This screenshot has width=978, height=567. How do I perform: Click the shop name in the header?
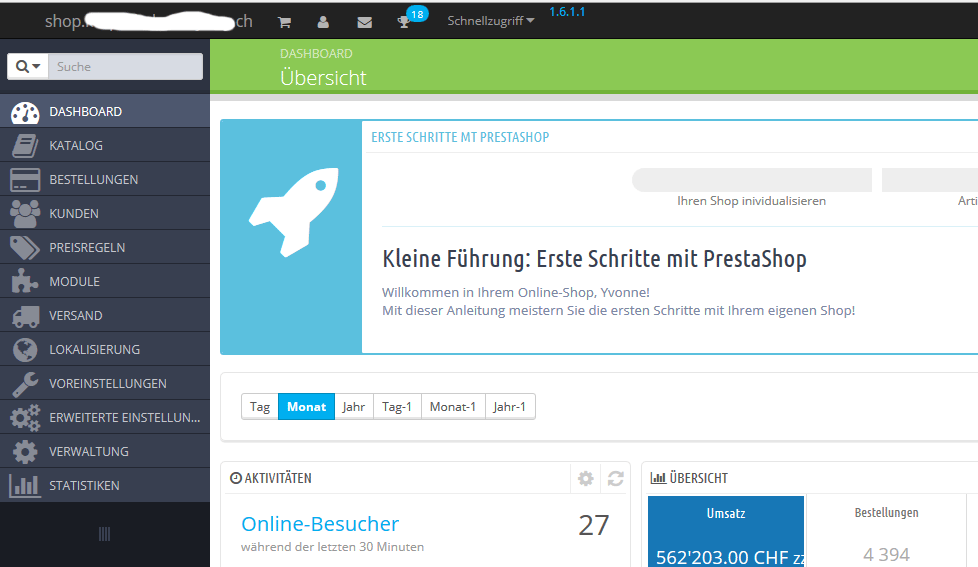pos(148,21)
